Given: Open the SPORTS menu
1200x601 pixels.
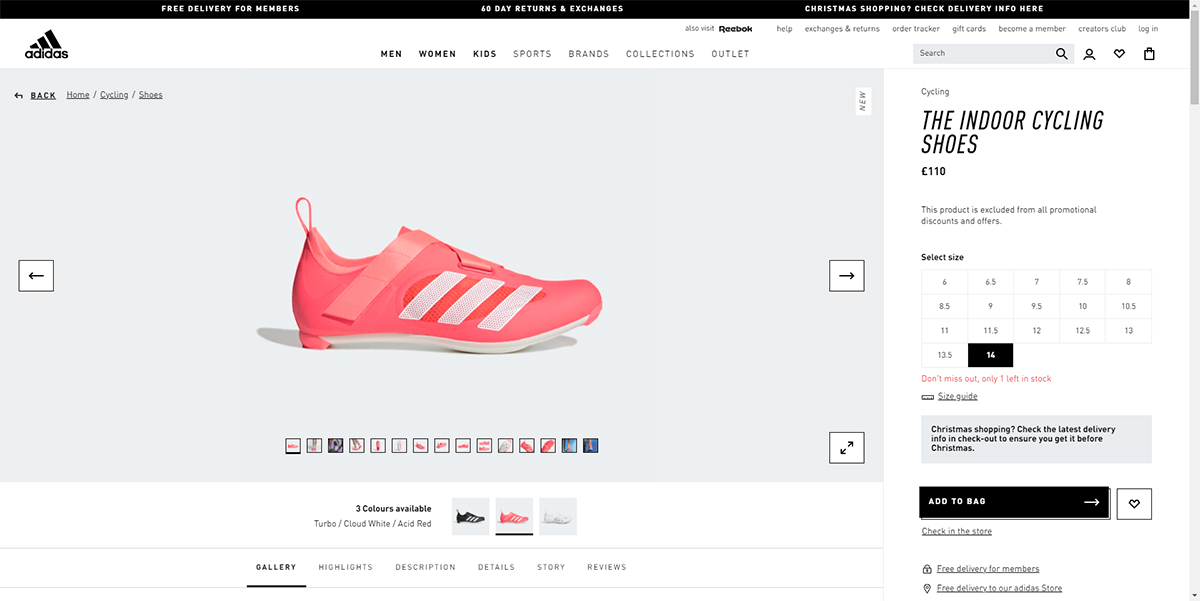Looking at the screenshot, I should coord(532,54).
